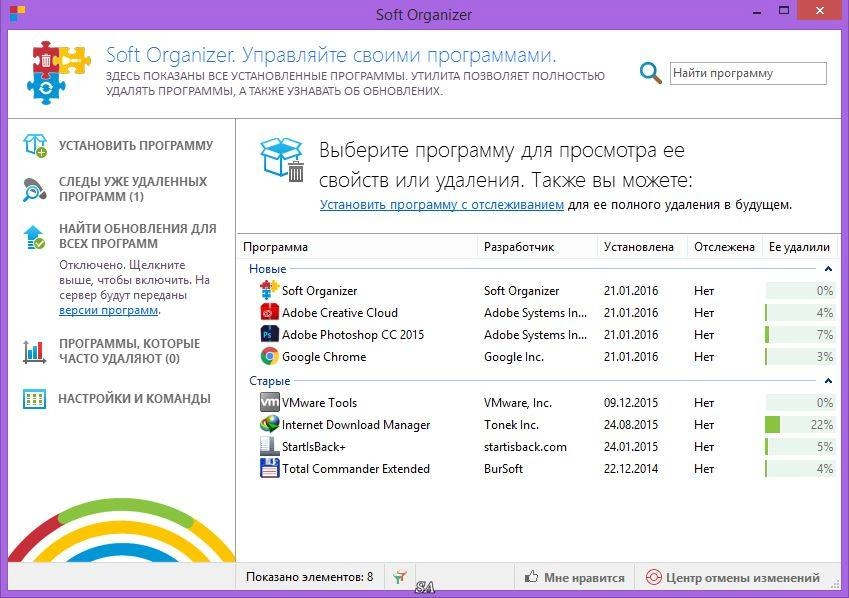Click the Soft Organizer row icon

pos(269,290)
